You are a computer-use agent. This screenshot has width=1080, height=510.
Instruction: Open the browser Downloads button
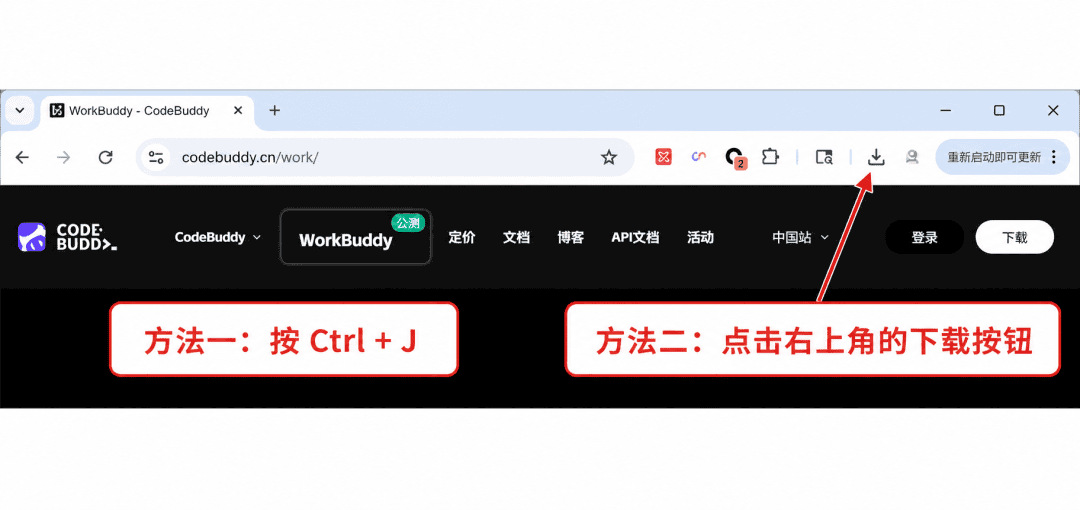click(875, 157)
